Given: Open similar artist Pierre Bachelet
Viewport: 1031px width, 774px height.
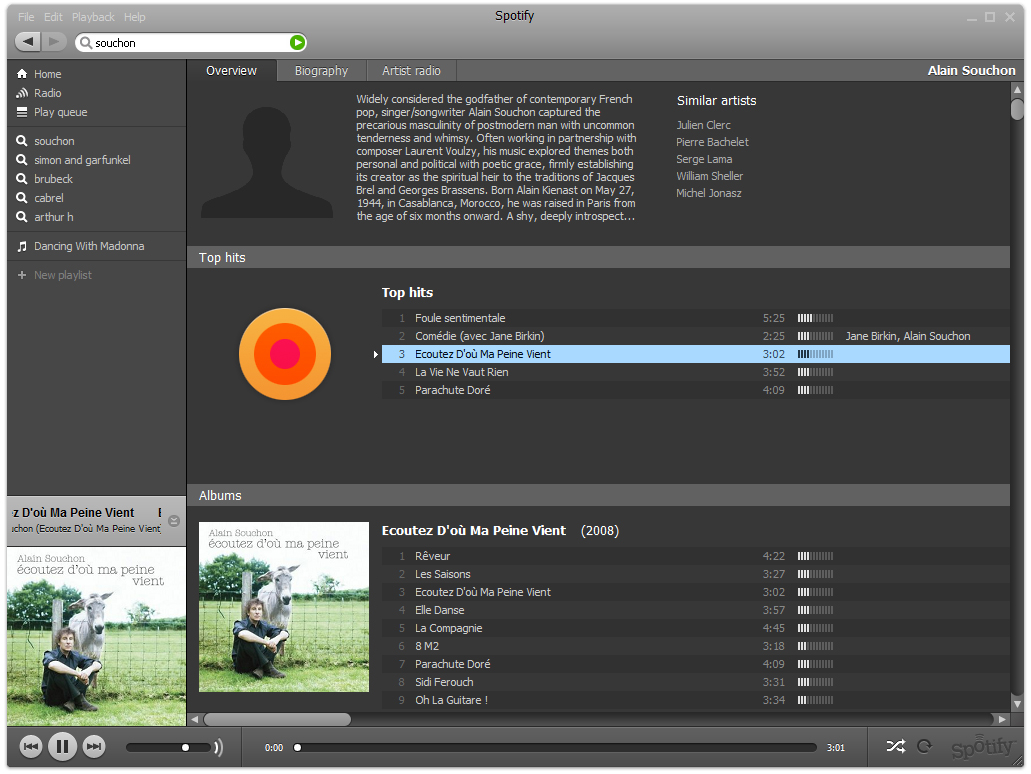Looking at the screenshot, I should pyautogui.click(x=712, y=142).
